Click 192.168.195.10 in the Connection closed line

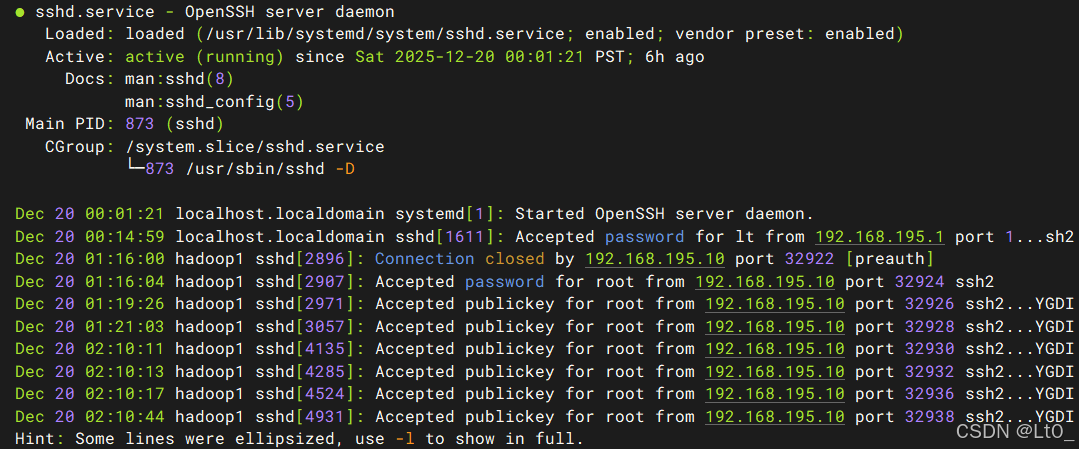click(x=654, y=260)
